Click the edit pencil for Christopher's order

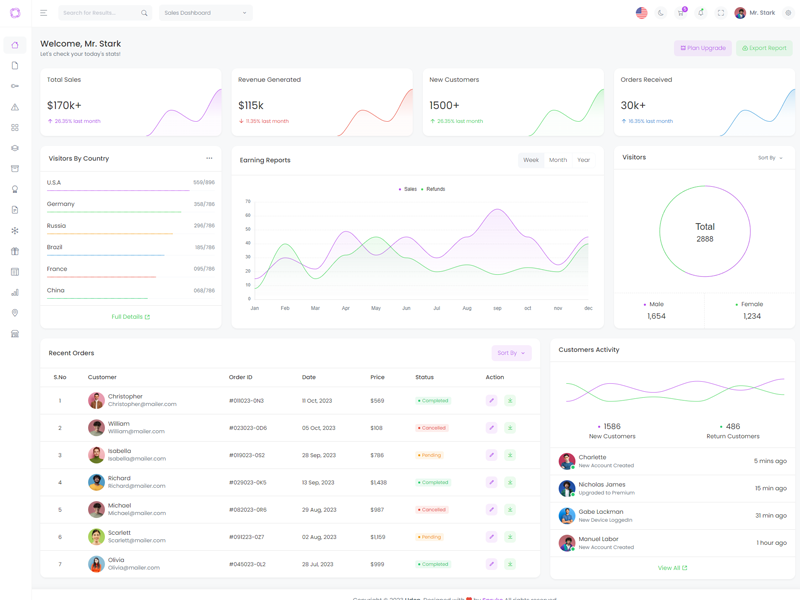pos(491,401)
